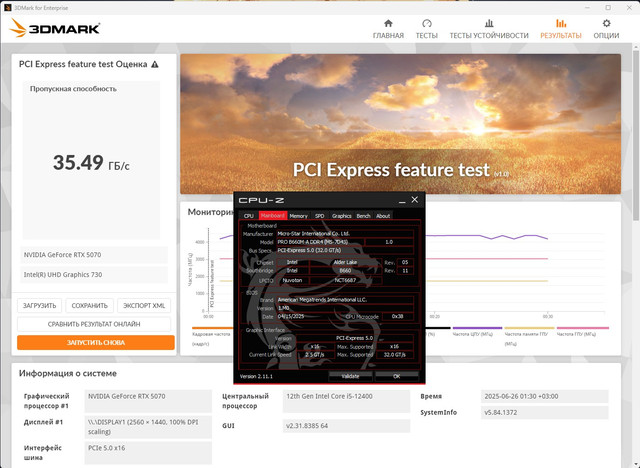Click the v2.31.8385 64 GUI value
Viewport: 640px width, 468px height.
[x=346, y=426]
